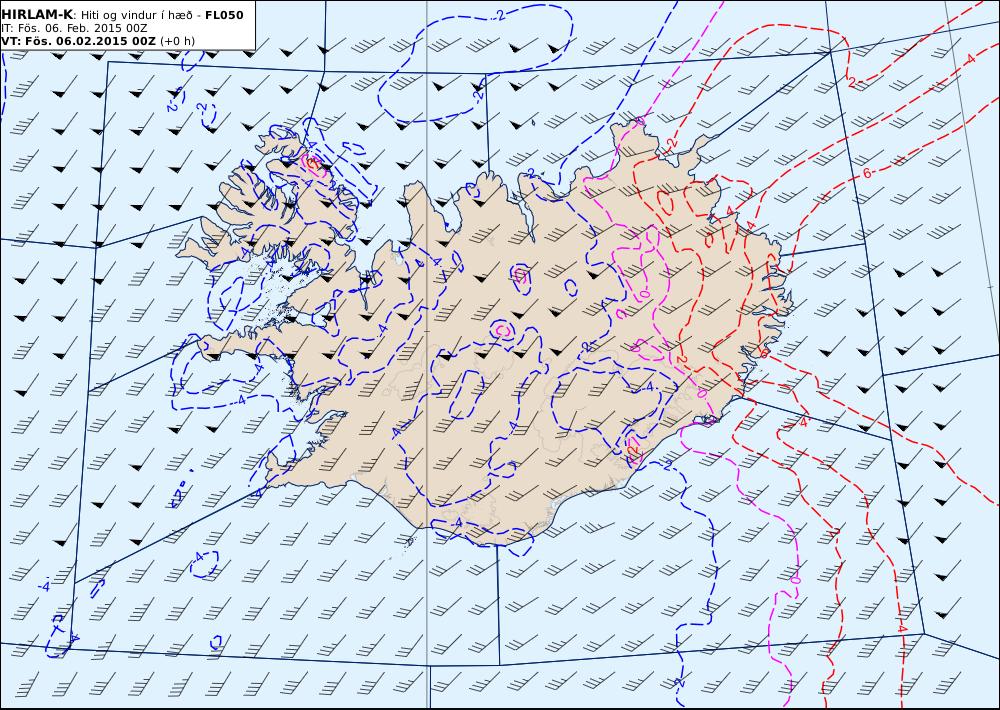Select the 'IT: Fös. 06. Feb. 2015 00Z' line
Viewport: 1000px width, 710px height.
[75, 29]
